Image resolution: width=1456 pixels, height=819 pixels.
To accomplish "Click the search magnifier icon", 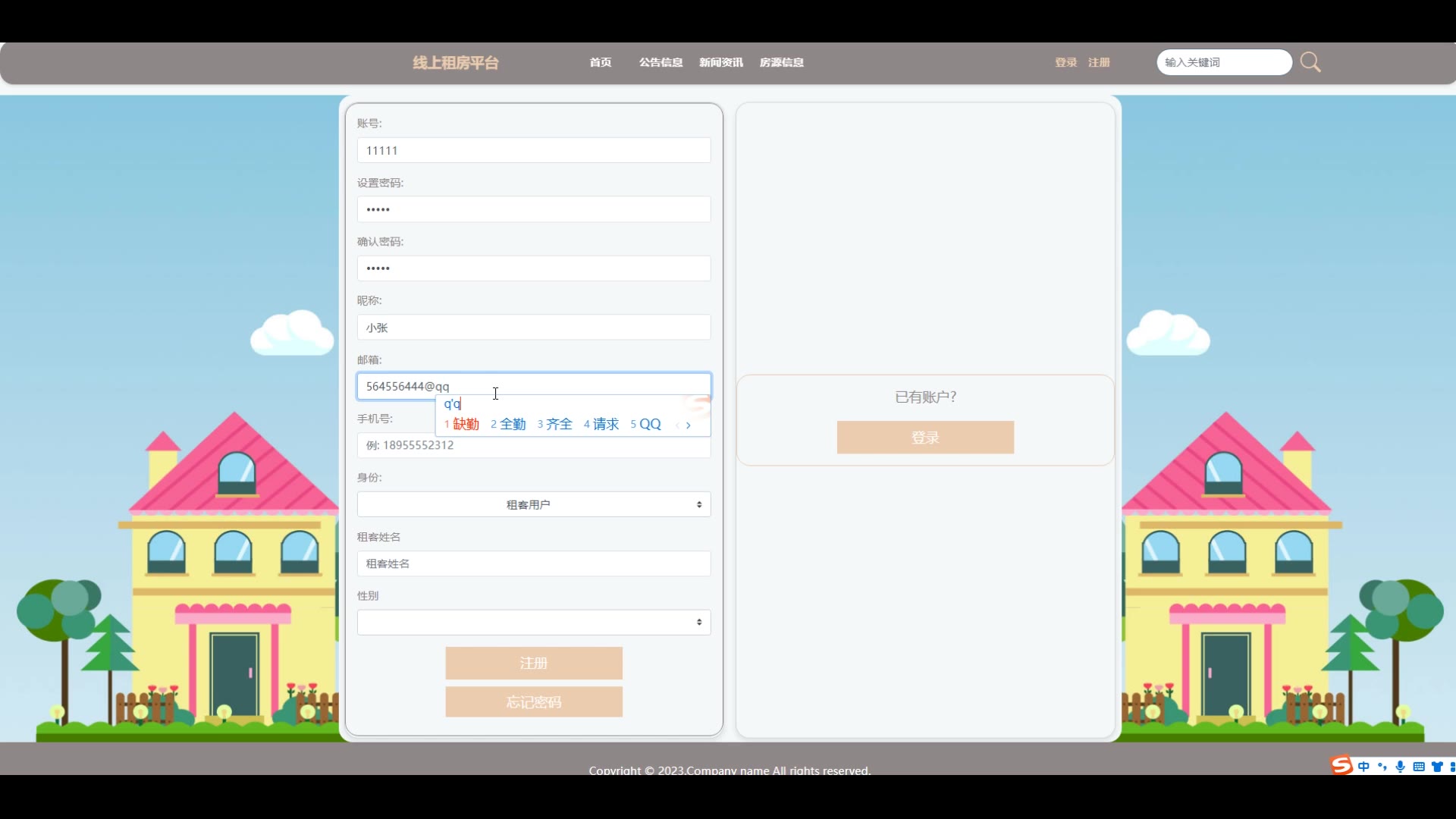I will pyautogui.click(x=1310, y=62).
